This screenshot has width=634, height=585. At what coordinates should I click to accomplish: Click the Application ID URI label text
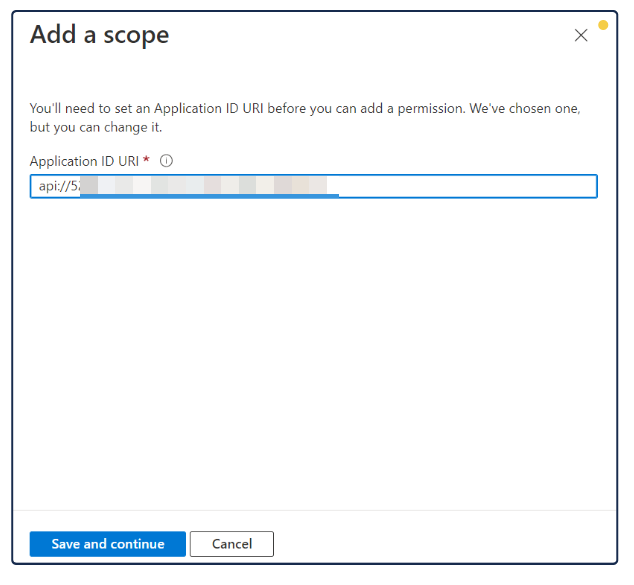[x=84, y=161]
